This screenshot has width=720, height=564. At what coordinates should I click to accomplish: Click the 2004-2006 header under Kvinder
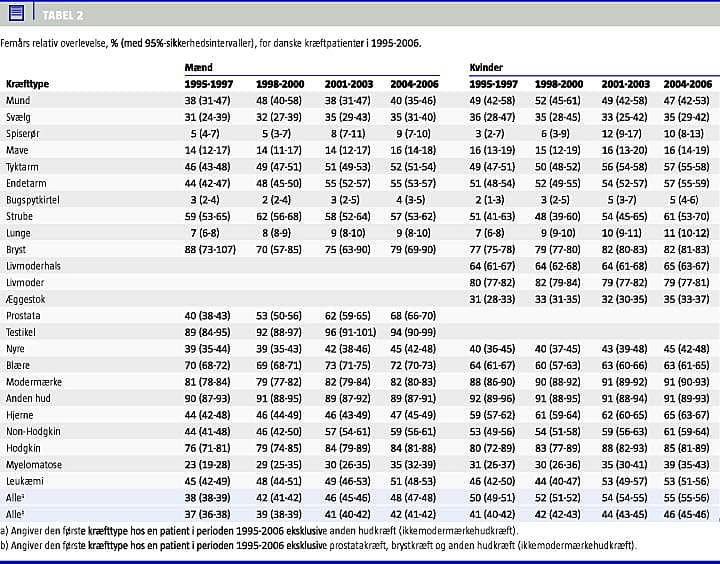coord(687,85)
